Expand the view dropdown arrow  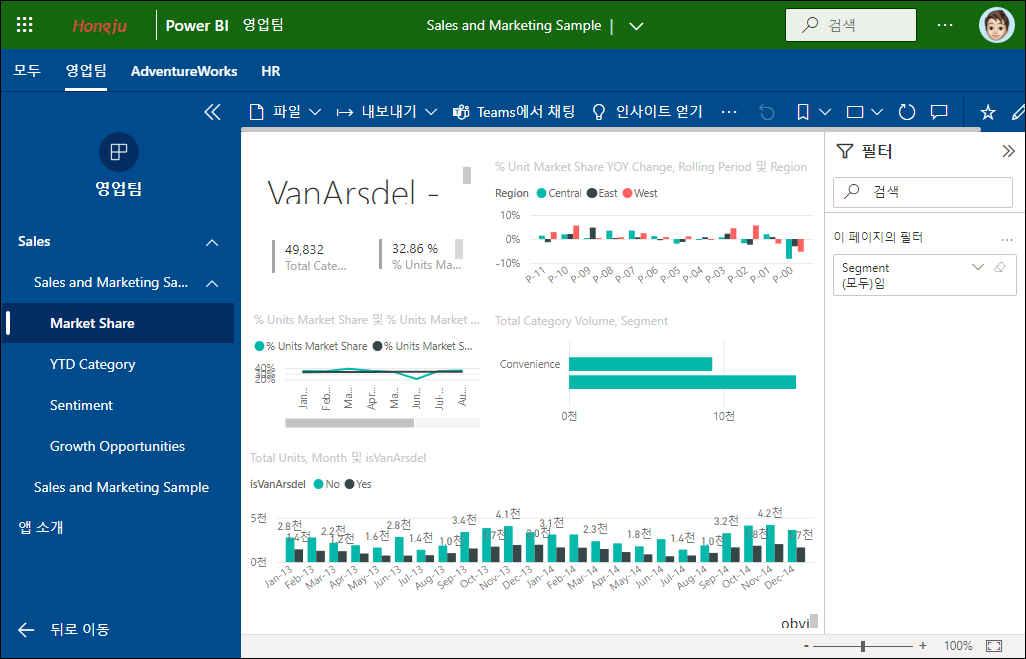(877, 112)
